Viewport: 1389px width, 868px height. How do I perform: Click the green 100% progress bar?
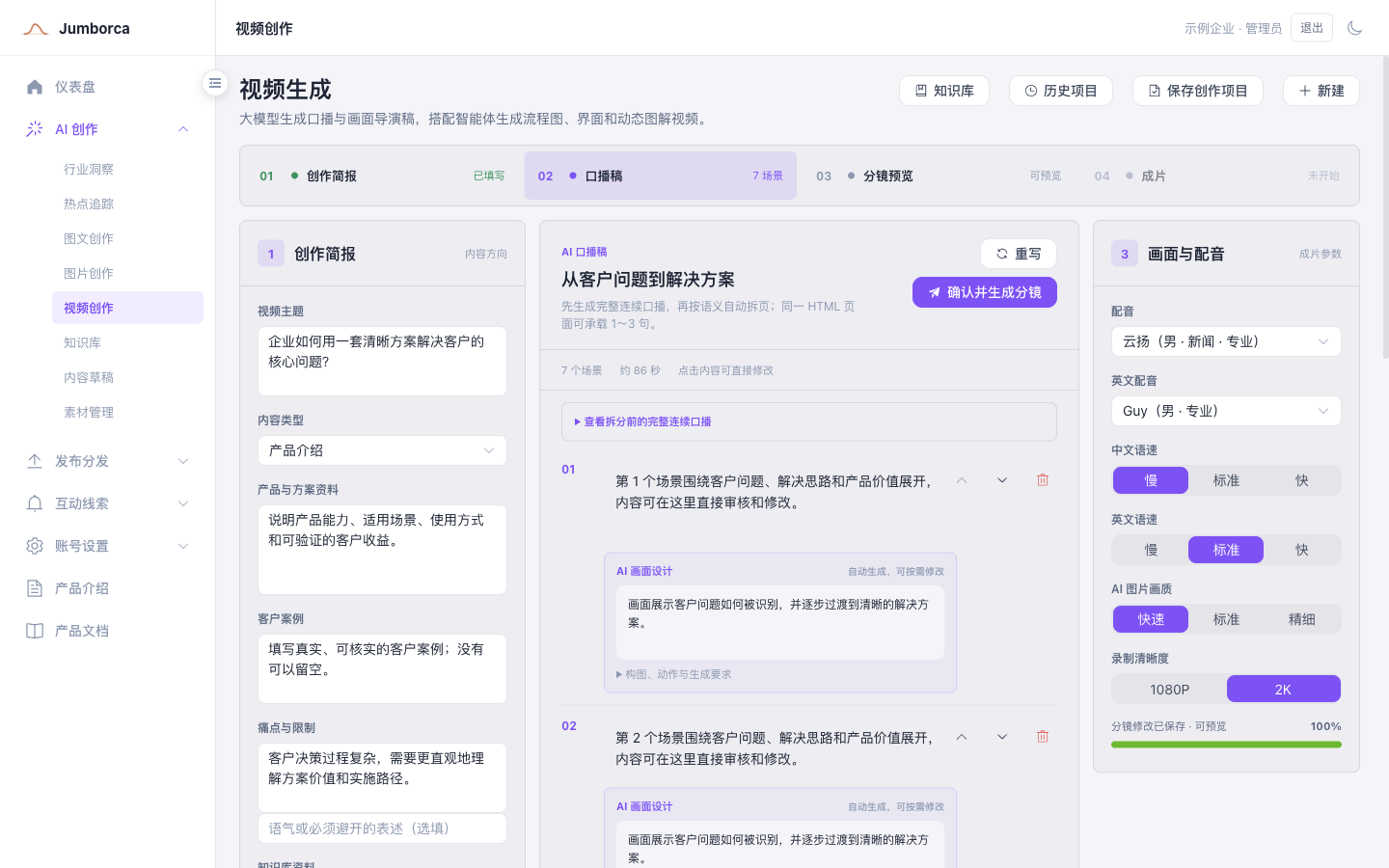1226,745
